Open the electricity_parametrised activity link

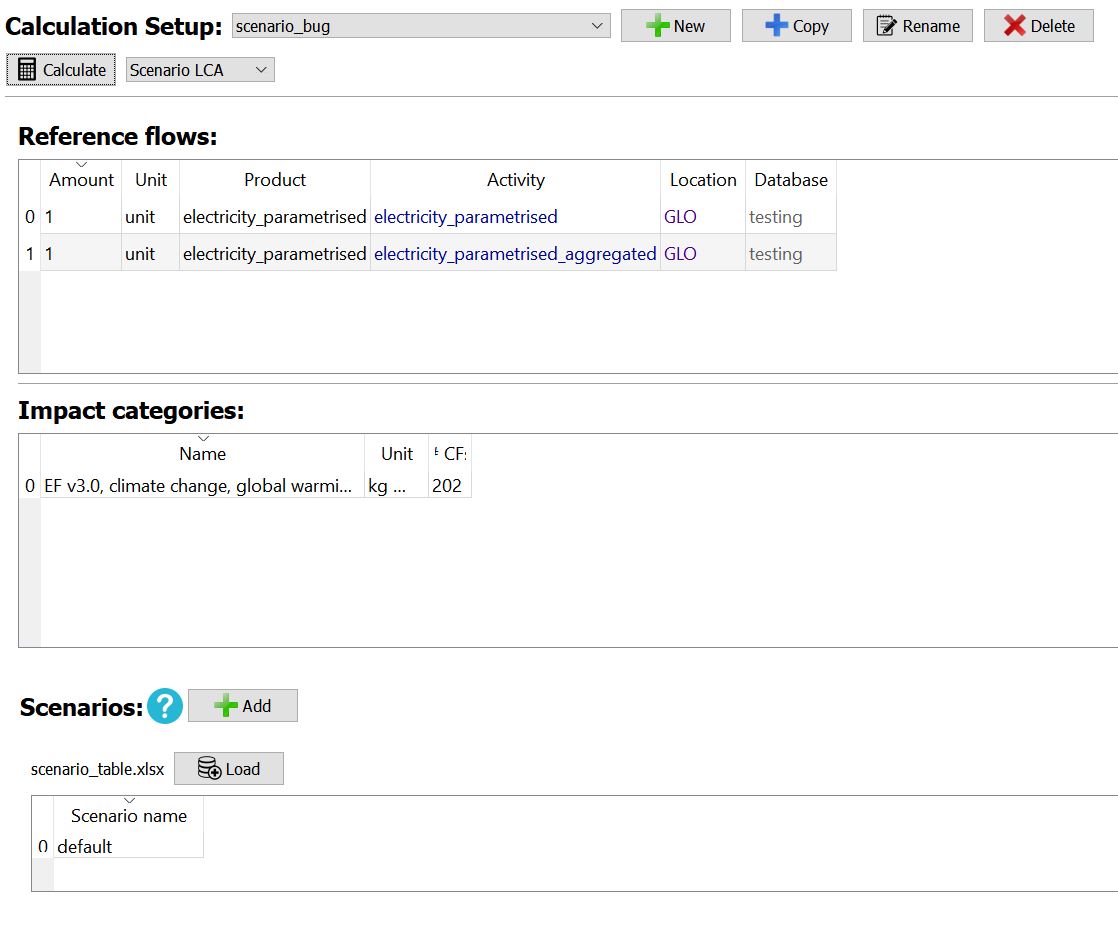tap(466, 217)
